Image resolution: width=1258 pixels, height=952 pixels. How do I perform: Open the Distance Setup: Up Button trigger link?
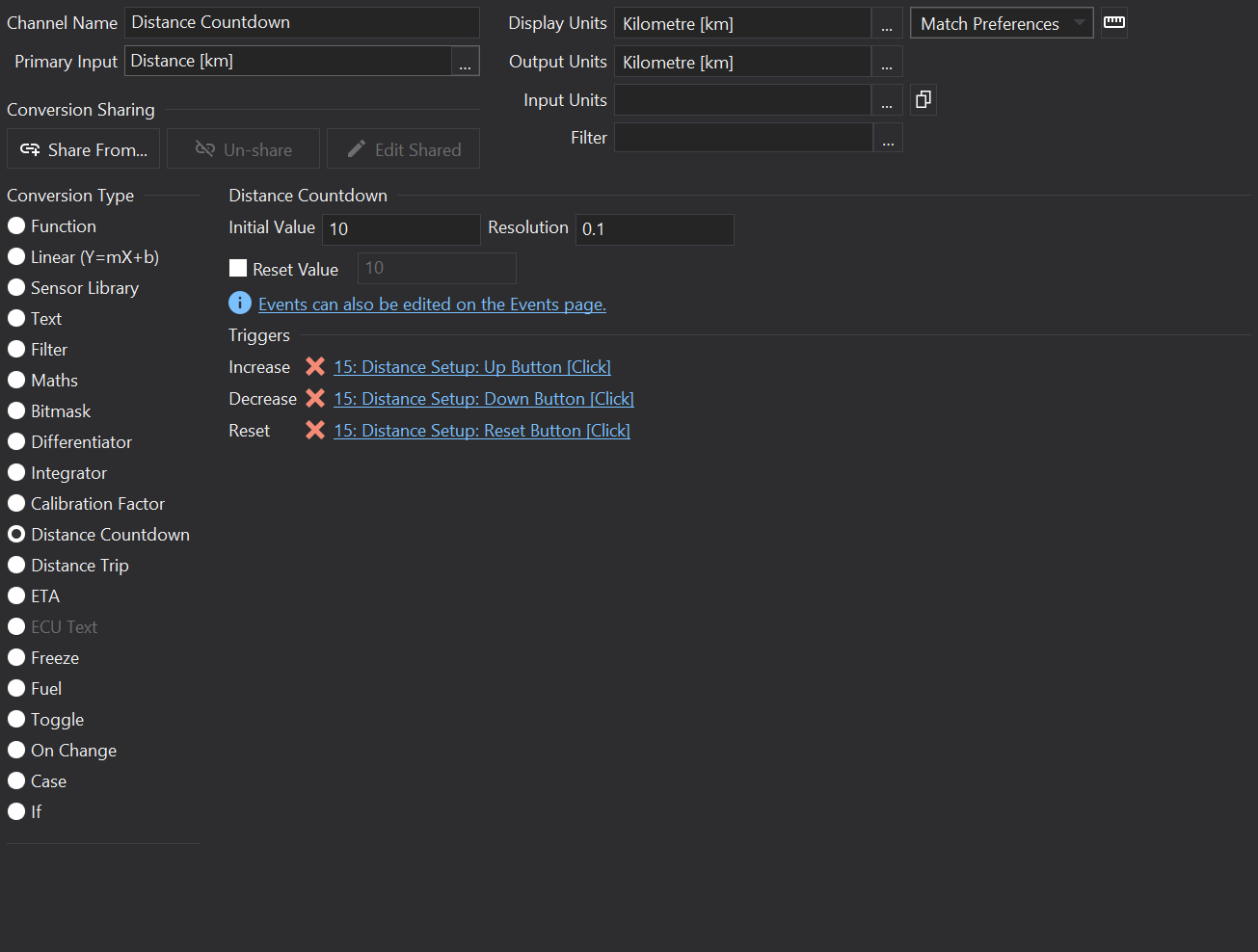(471, 367)
